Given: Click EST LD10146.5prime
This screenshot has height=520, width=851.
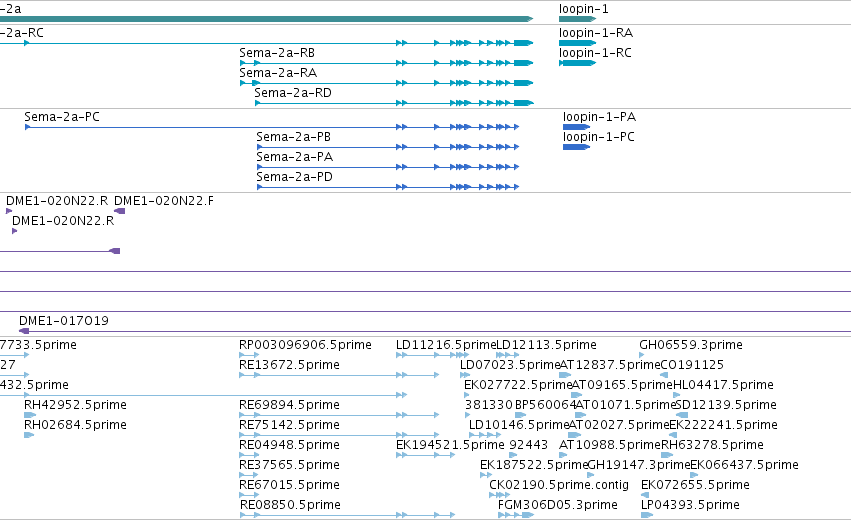Looking at the screenshot, I should point(485,435).
